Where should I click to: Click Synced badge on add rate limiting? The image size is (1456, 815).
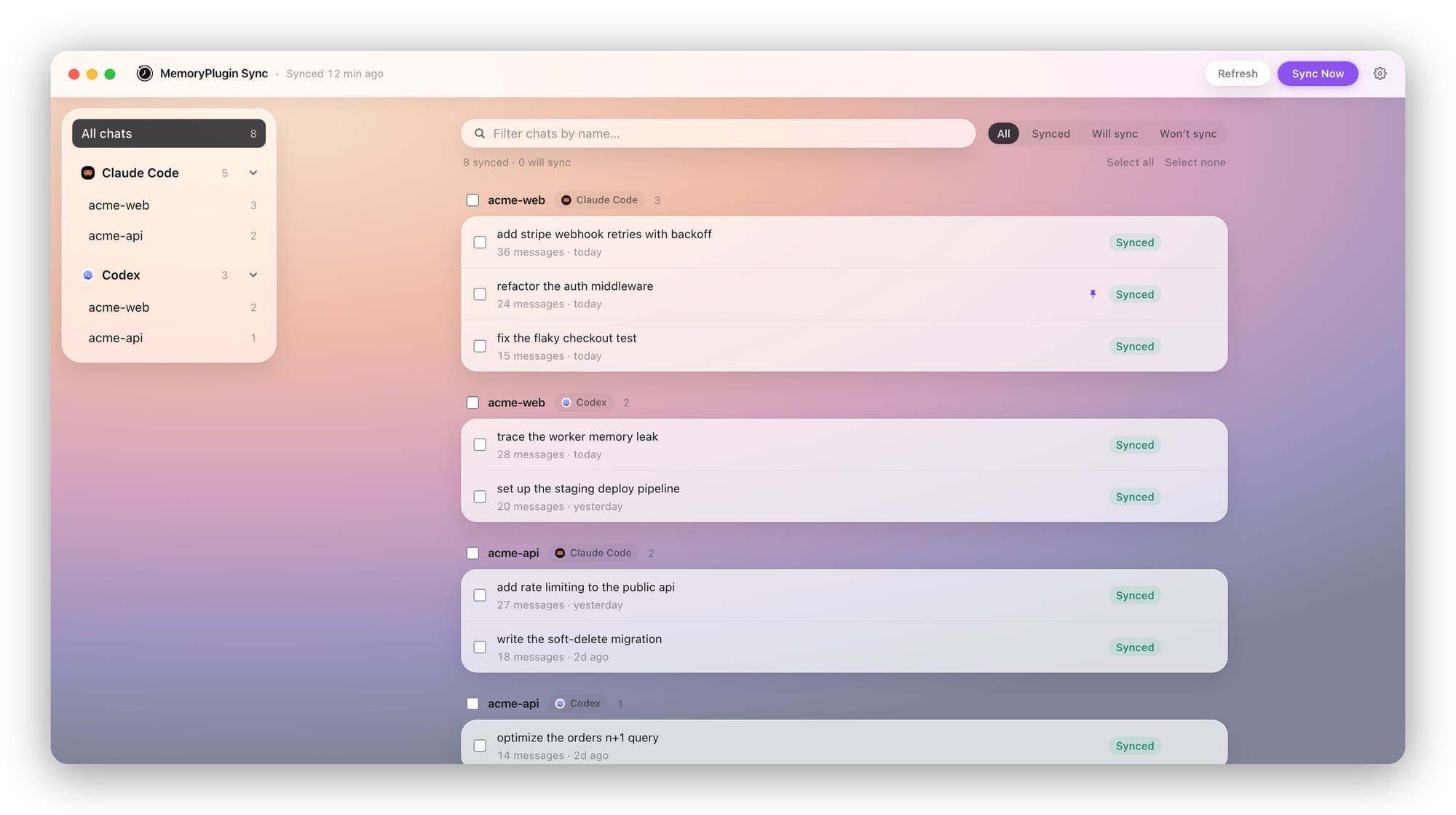1134,596
